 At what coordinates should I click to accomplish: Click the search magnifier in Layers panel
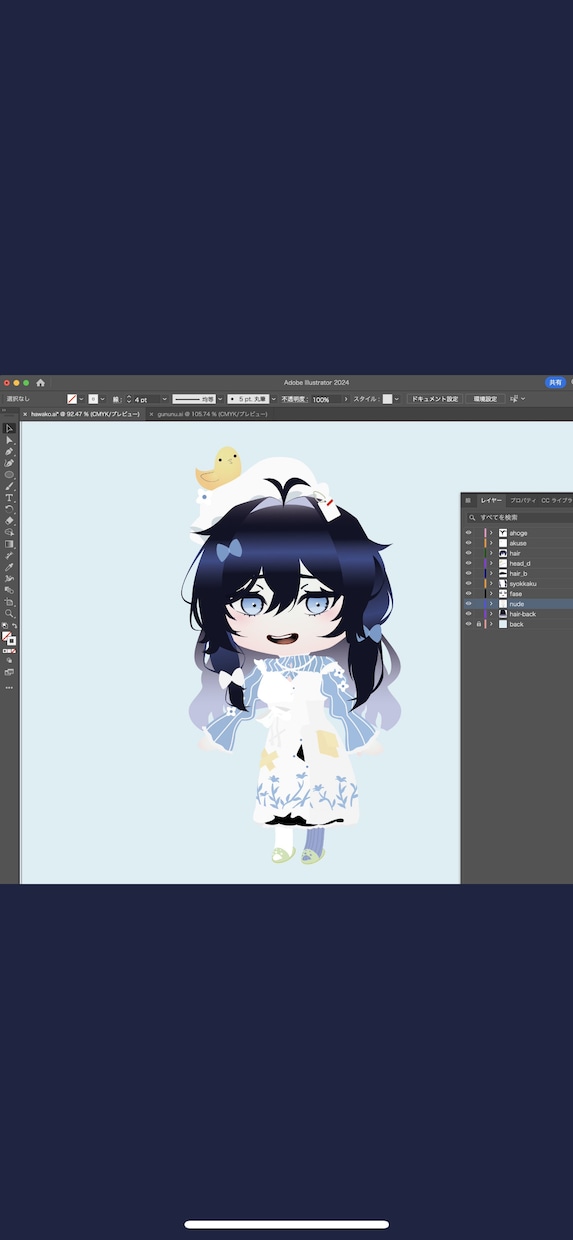coord(472,517)
